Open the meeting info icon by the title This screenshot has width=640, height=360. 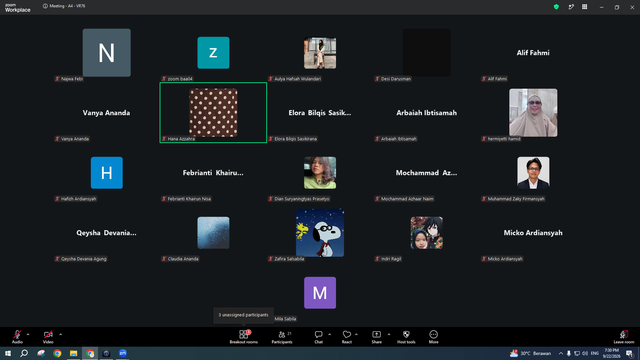tap(45, 6)
